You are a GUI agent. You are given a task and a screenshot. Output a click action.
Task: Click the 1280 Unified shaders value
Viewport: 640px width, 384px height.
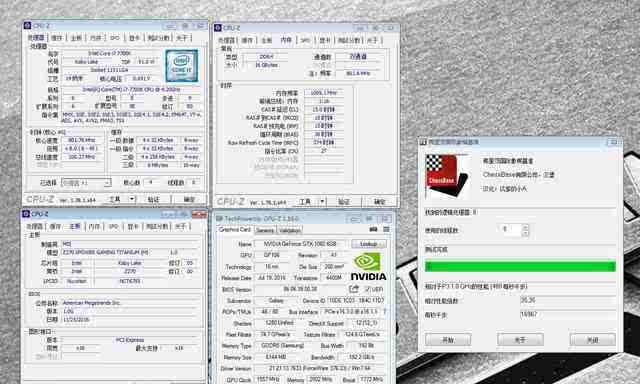(280, 323)
